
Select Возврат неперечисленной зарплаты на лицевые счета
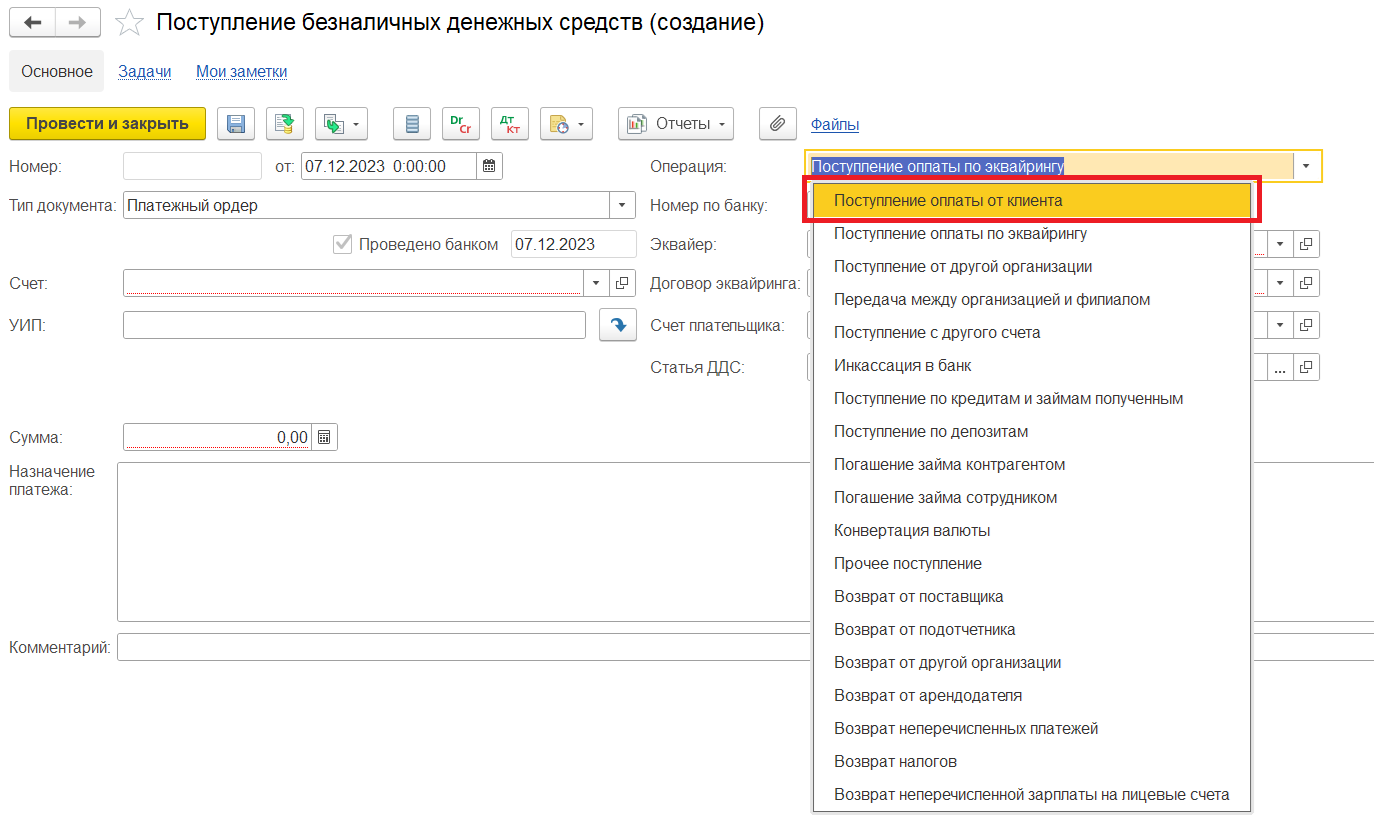pyautogui.click(x=1031, y=795)
